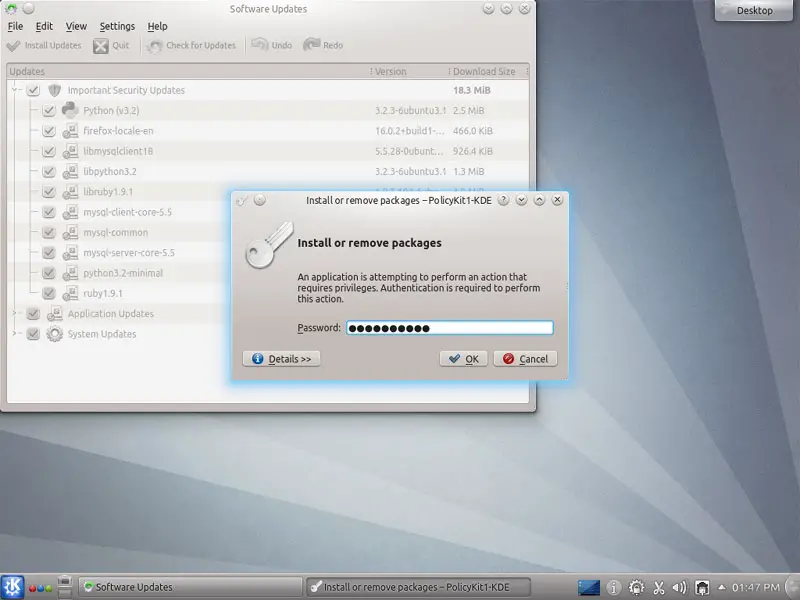Collapse the Important Security Updates group
Image resolution: width=800 pixels, height=600 pixels.
[x=15, y=90]
